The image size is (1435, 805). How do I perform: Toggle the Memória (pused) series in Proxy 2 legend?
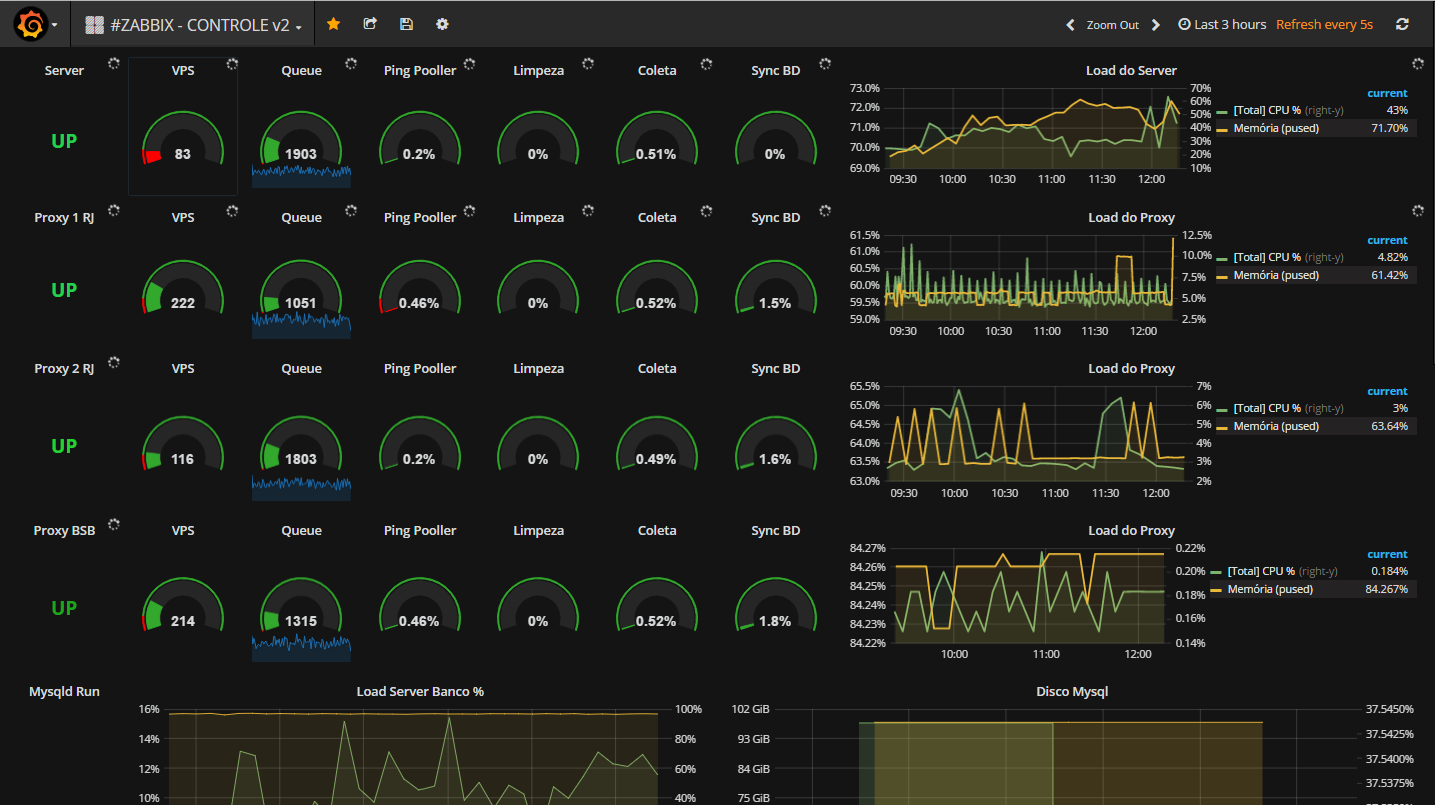tap(1276, 426)
